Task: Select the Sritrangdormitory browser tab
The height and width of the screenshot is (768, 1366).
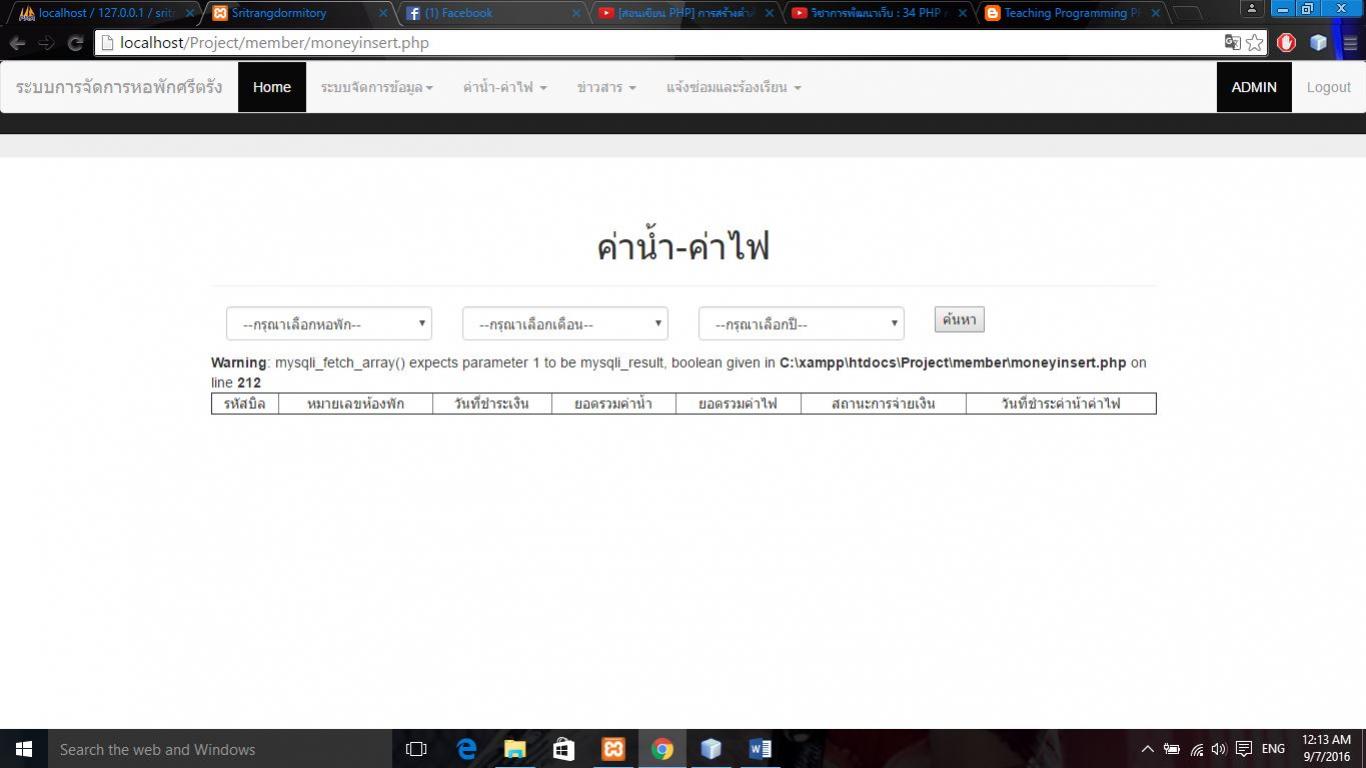Action: click(x=298, y=13)
